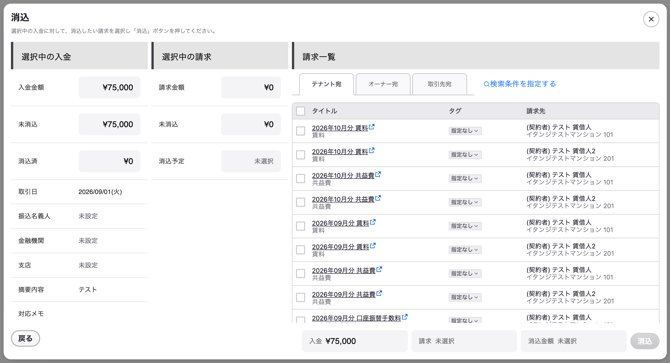Click the bottom bar 入金 ¥75,000 summary
The width and height of the screenshot is (670, 363).
(355, 341)
